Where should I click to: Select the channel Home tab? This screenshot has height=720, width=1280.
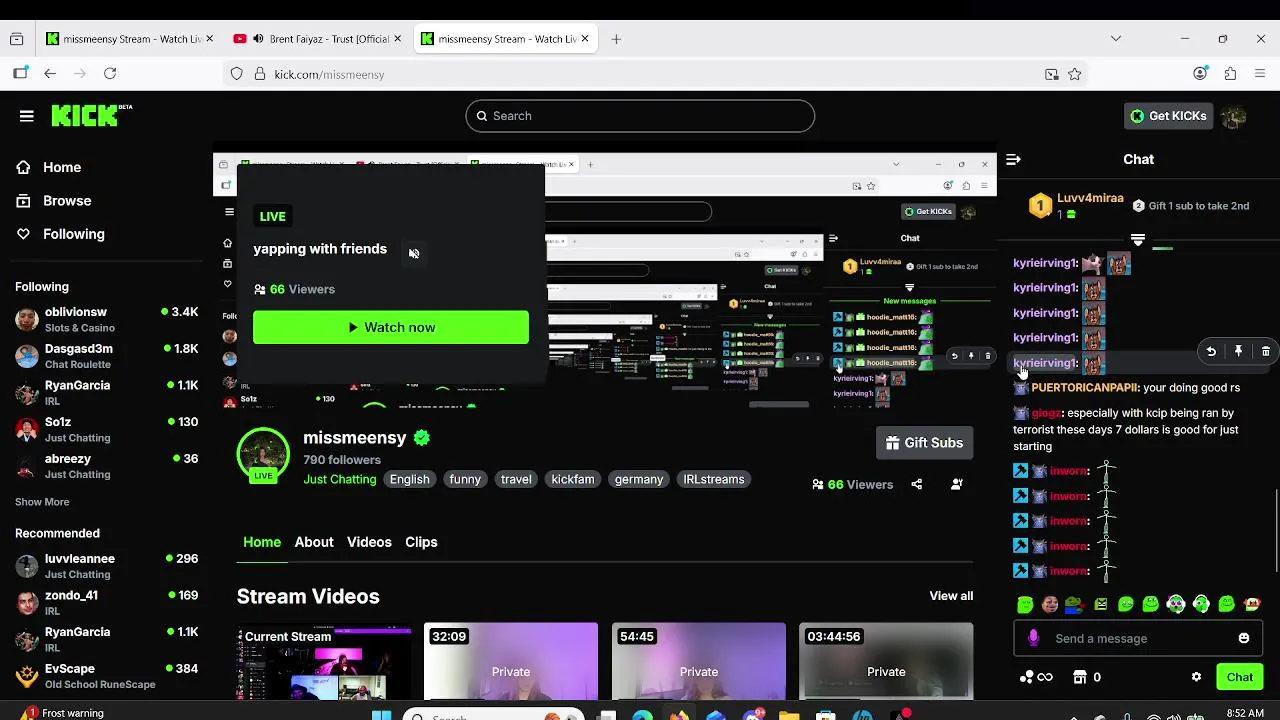[262, 542]
